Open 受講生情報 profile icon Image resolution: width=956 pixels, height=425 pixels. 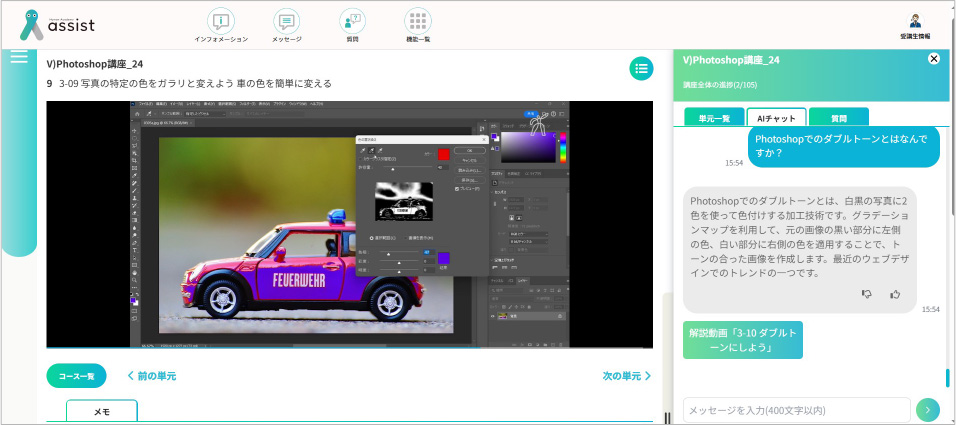[x=915, y=22]
